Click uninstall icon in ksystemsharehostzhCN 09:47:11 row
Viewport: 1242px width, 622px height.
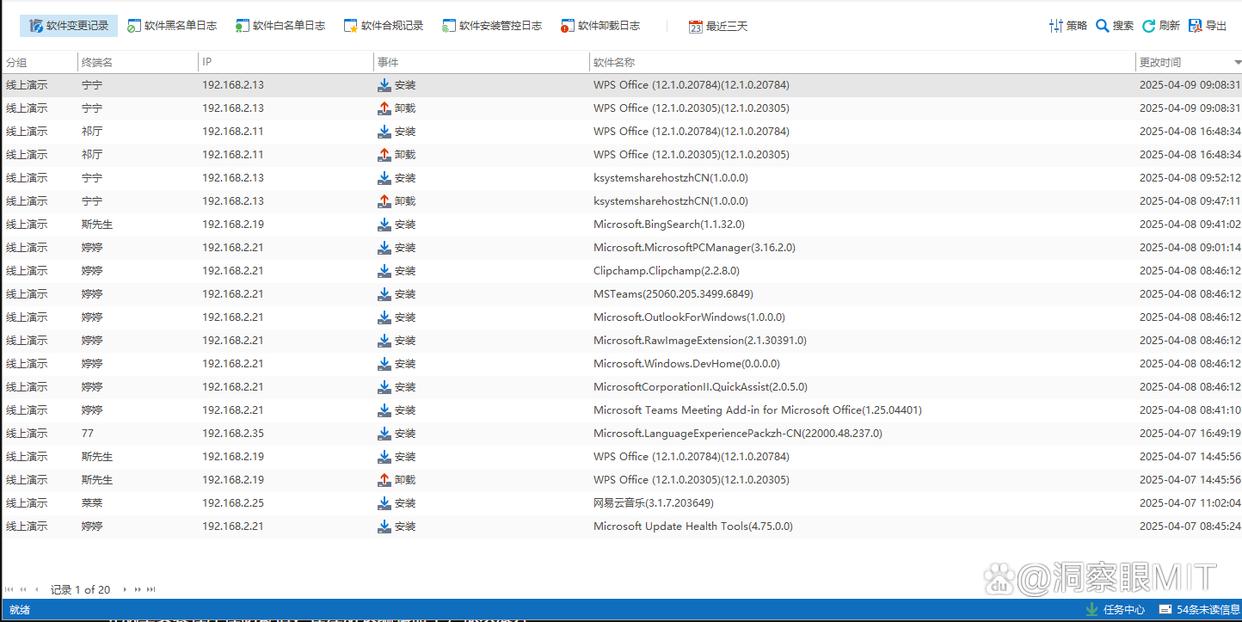click(x=384, y=201)
